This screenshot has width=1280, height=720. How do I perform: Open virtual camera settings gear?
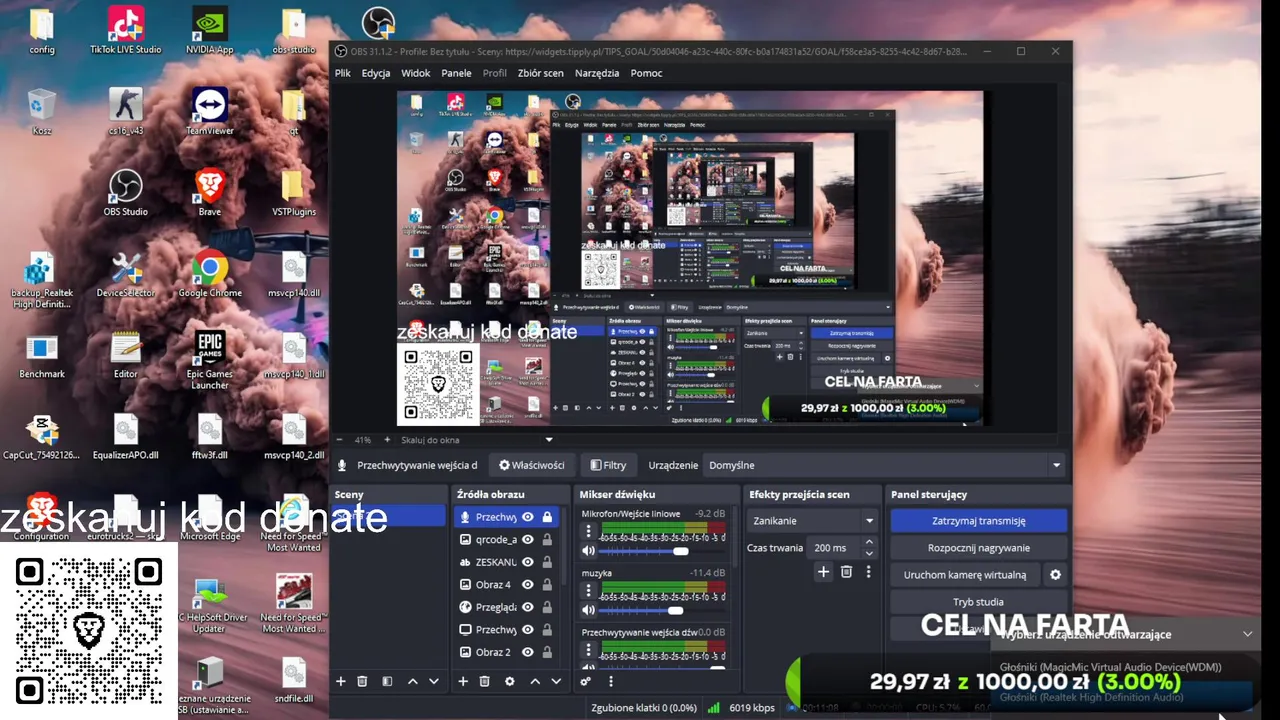click(1055, 575)
